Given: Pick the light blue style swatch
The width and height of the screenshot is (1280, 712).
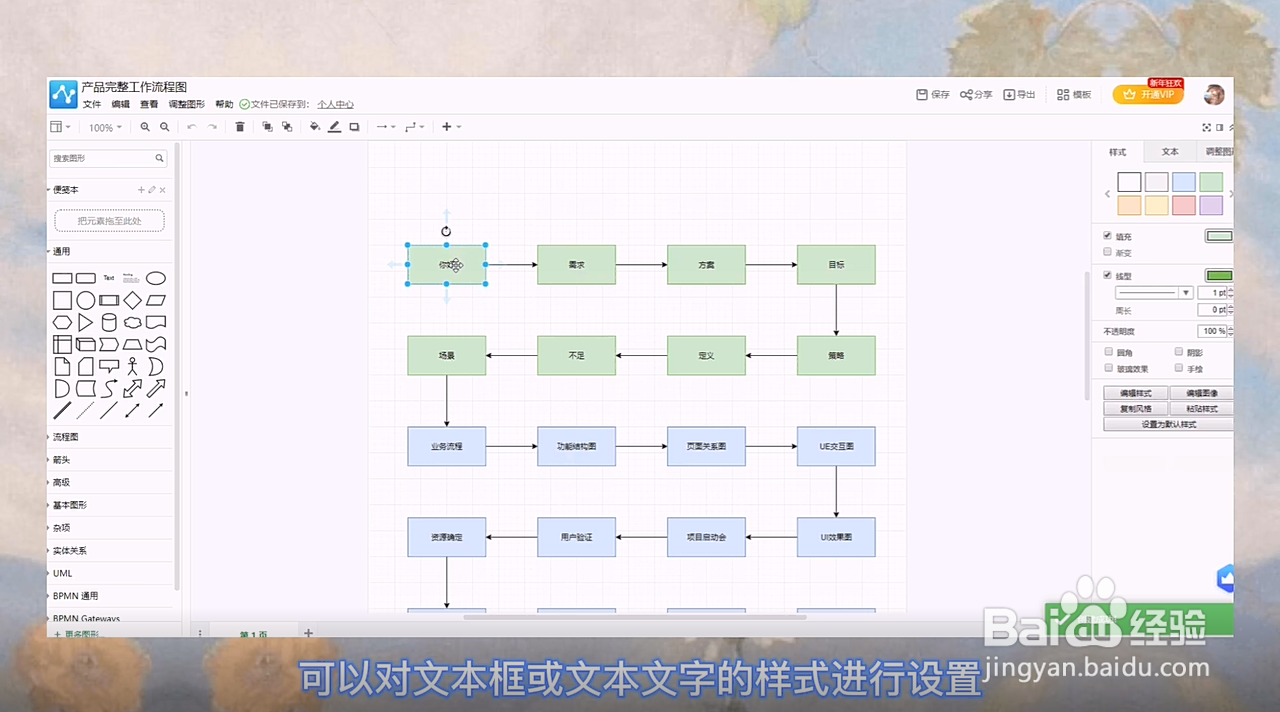Looking at the screenshot, I should [x=1183, y=182].
